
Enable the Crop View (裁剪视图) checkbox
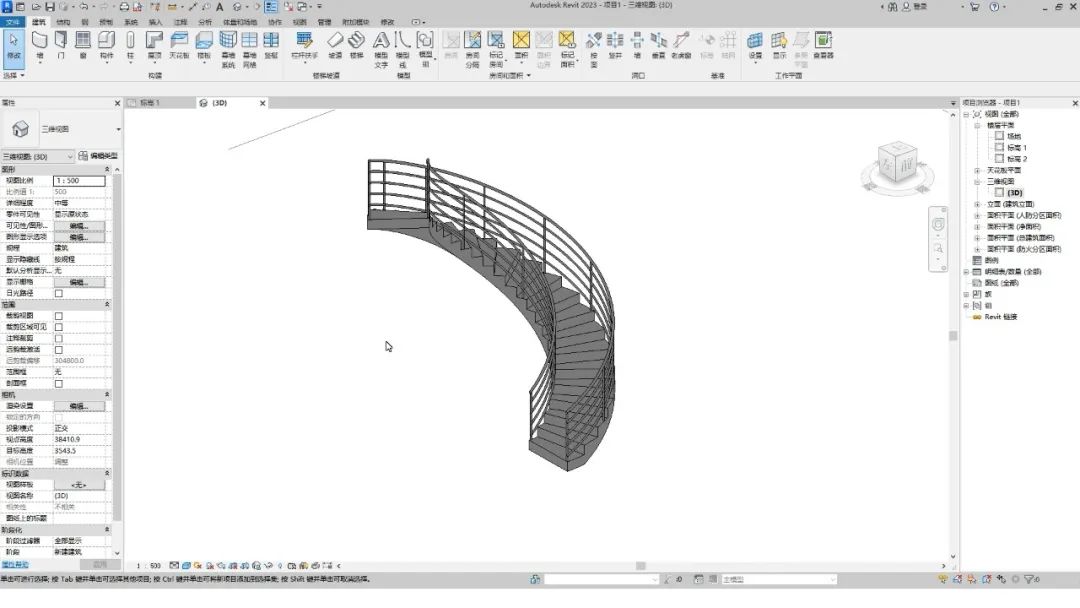pyautogui.click(x=59, y=316)
